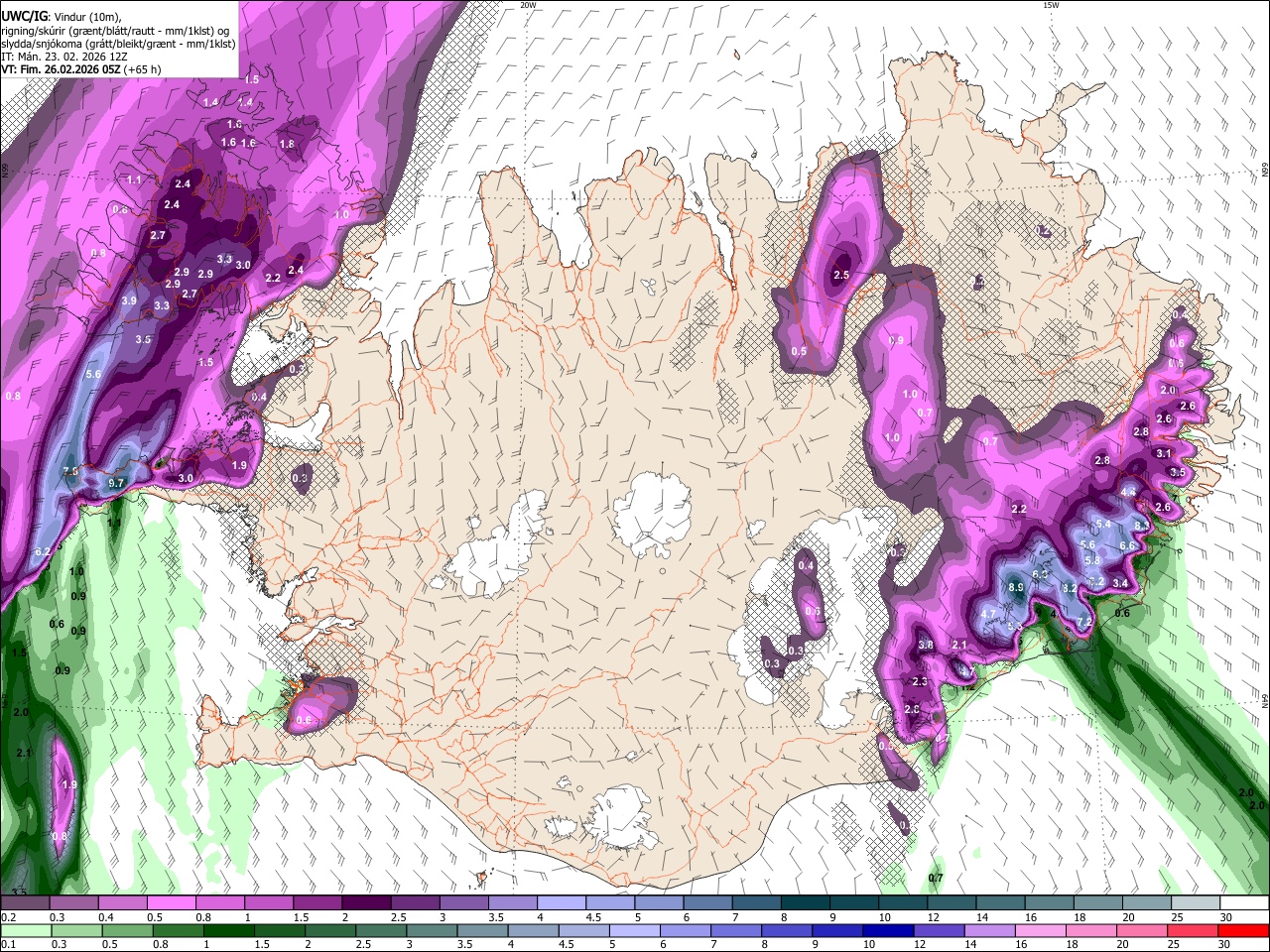The height and width of the screenshot is (952, 1270).
Task: Click lightest green swatch at 0.1 in lower legend
Action: 25,930
